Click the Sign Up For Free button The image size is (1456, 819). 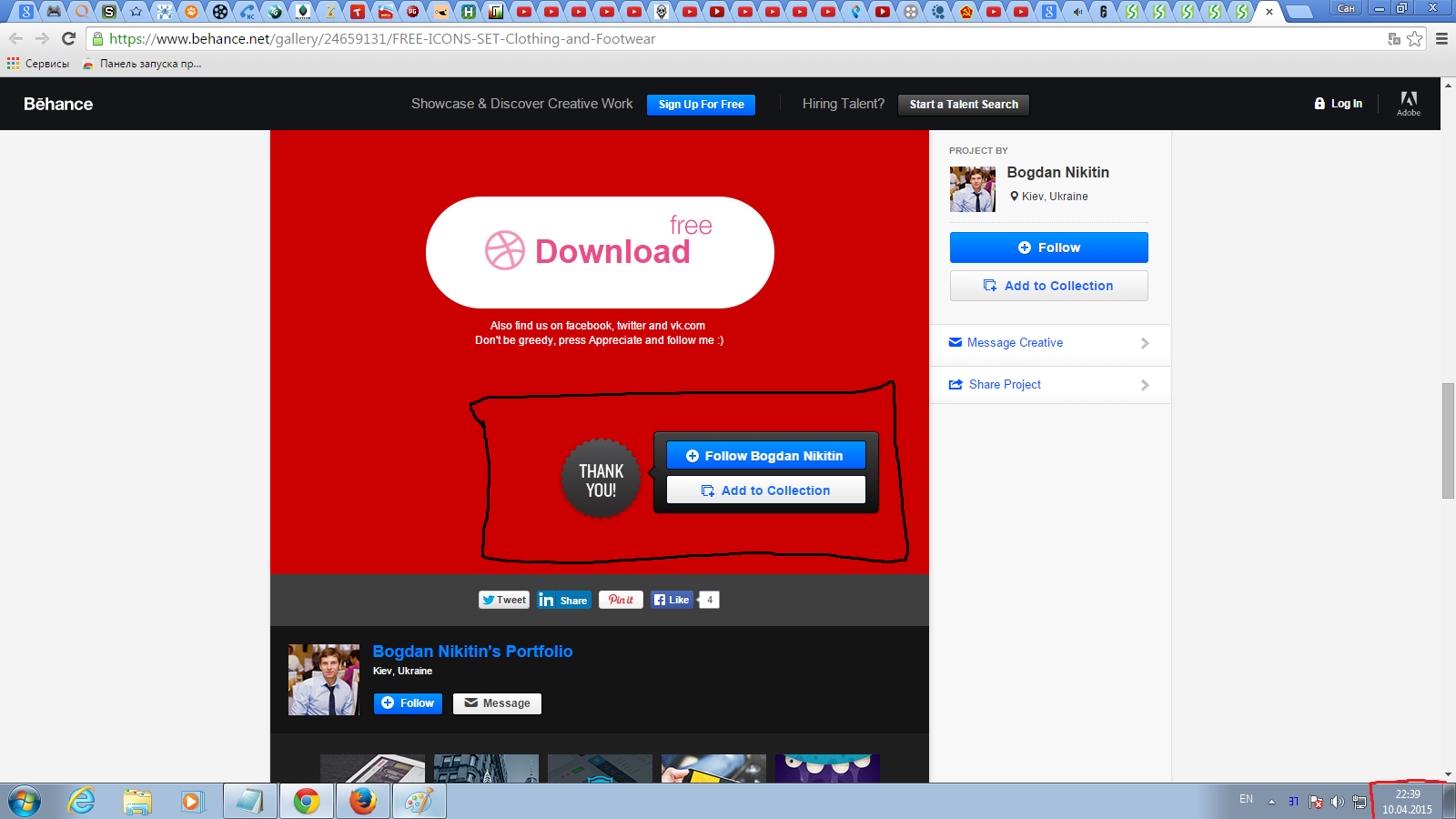tap(702, 105)
